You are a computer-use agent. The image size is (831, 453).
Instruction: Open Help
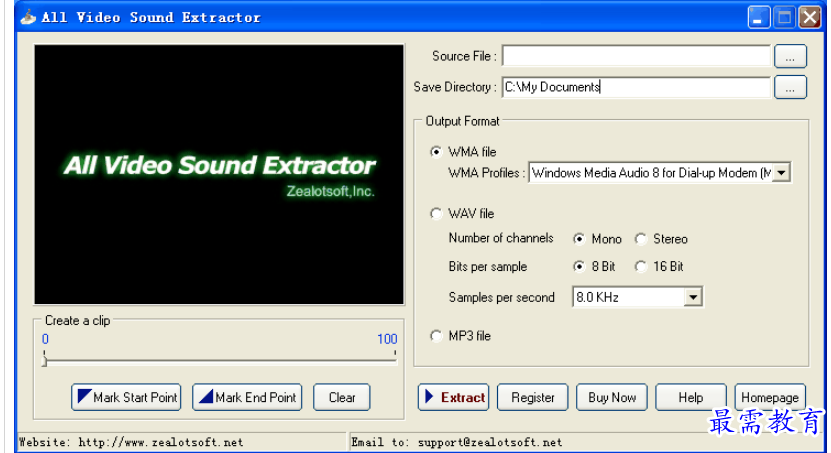(691, 397)
